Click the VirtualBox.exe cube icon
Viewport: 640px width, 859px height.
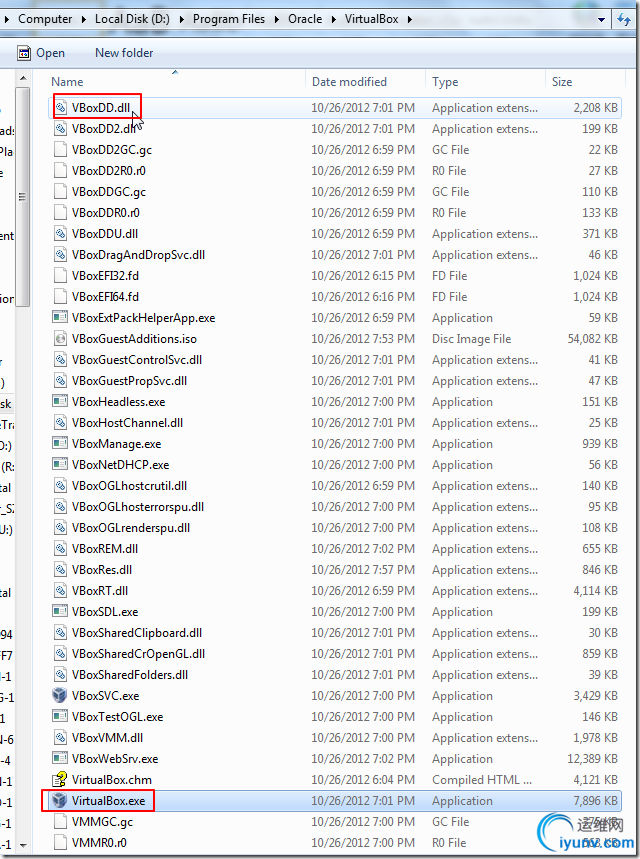click(60, 800)
